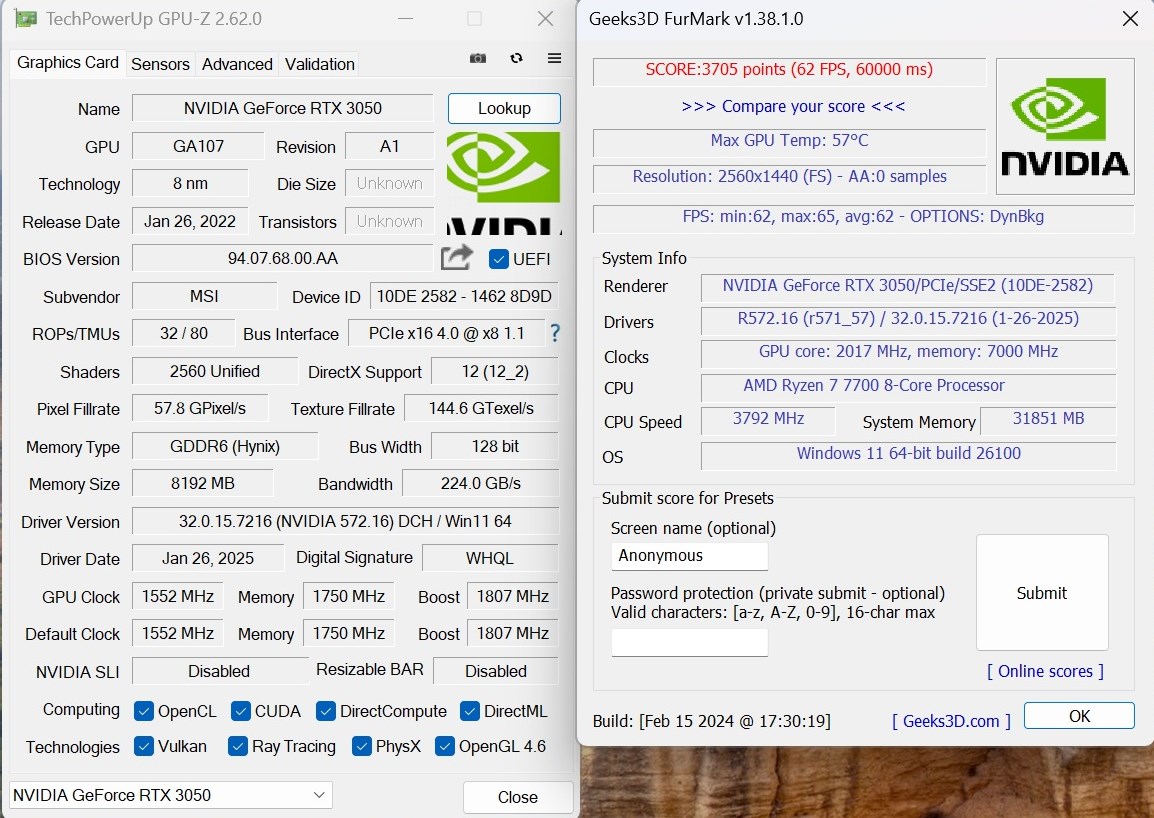Click the Submit score button
The height and width of the screenshot is (818, 1154).
[x=1042, y=593]
